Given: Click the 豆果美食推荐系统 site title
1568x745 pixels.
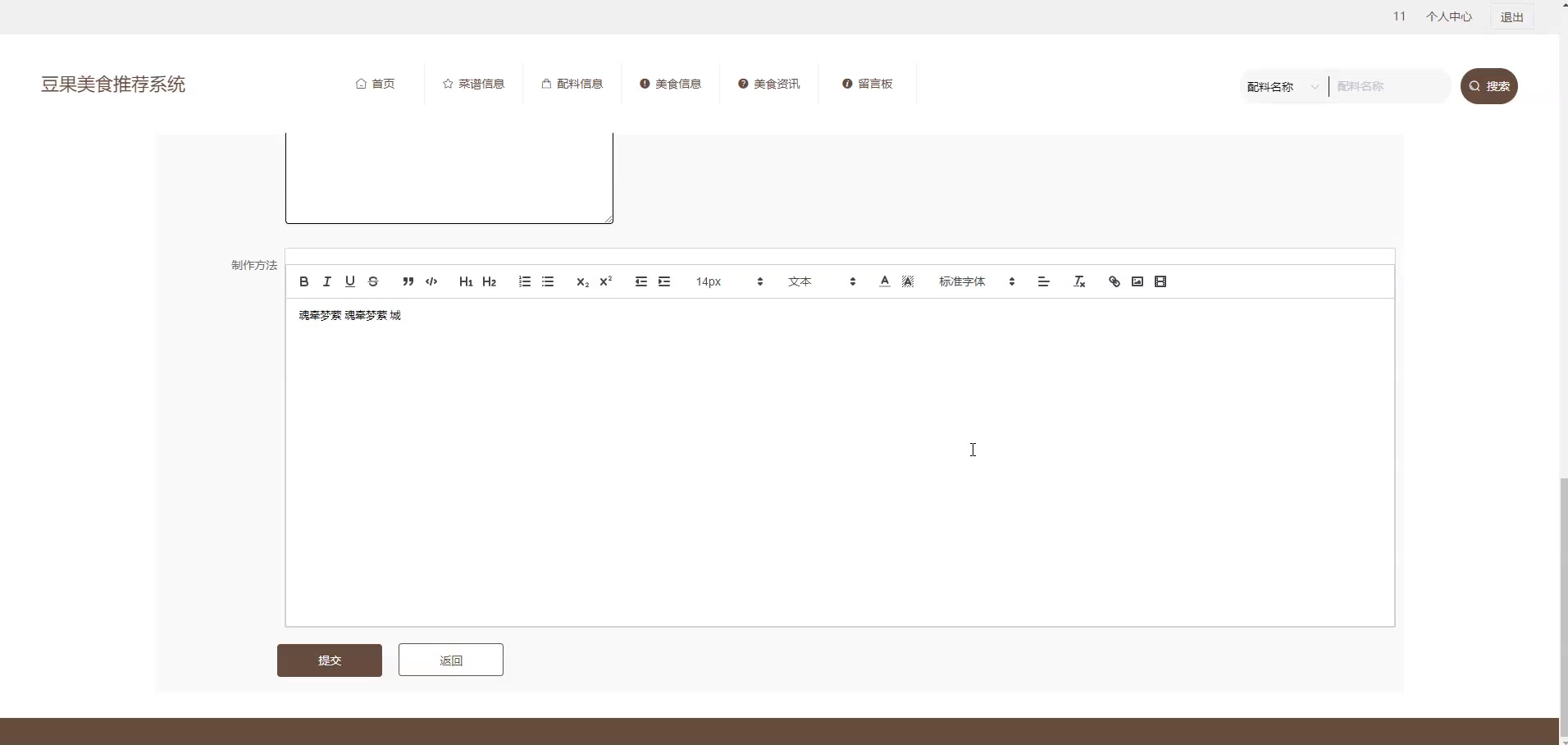Looking at the screenshot, I should click(113, 85).
